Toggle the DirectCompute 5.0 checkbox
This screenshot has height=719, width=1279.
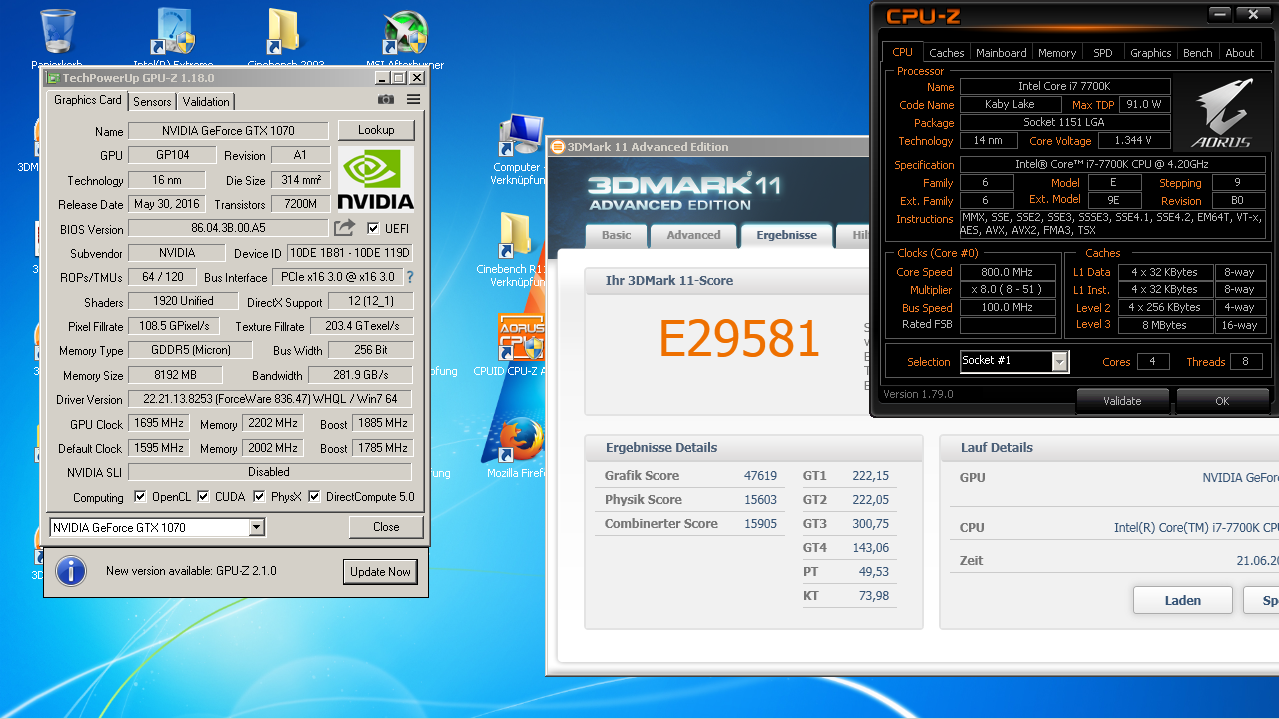(314, 497)
